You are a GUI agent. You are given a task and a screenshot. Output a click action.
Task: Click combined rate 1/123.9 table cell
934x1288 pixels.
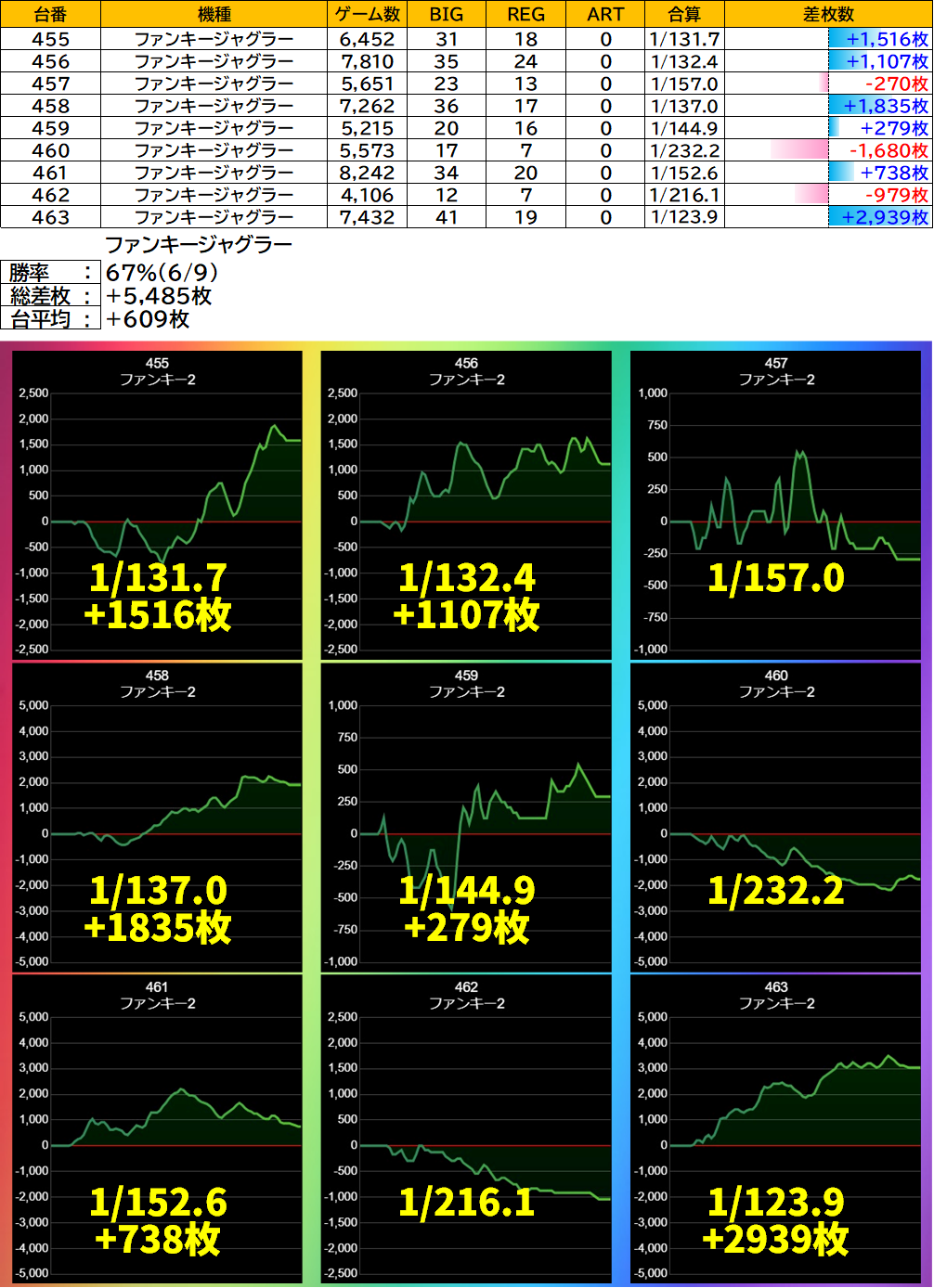[684, 217]
